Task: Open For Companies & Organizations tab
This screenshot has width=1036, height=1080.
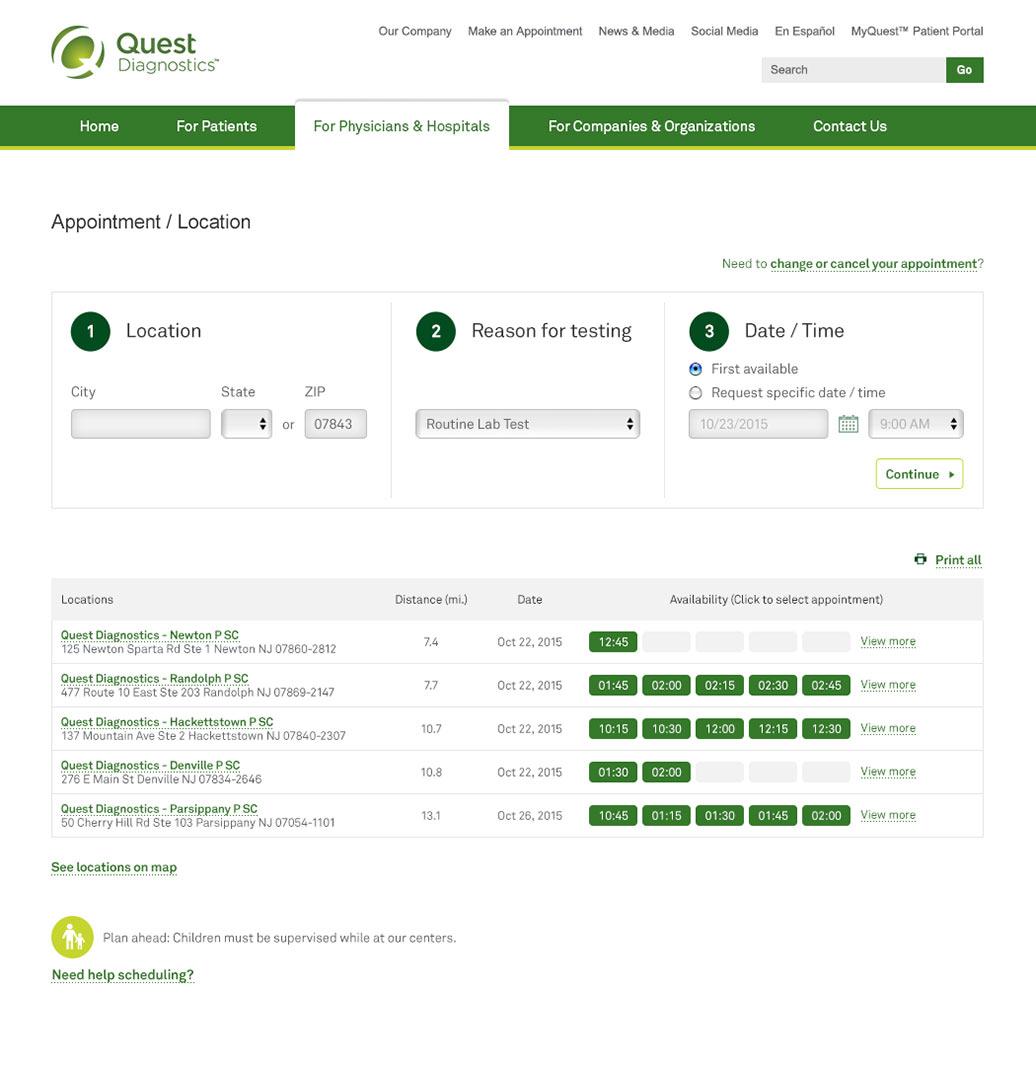Action: click(652, 126)
